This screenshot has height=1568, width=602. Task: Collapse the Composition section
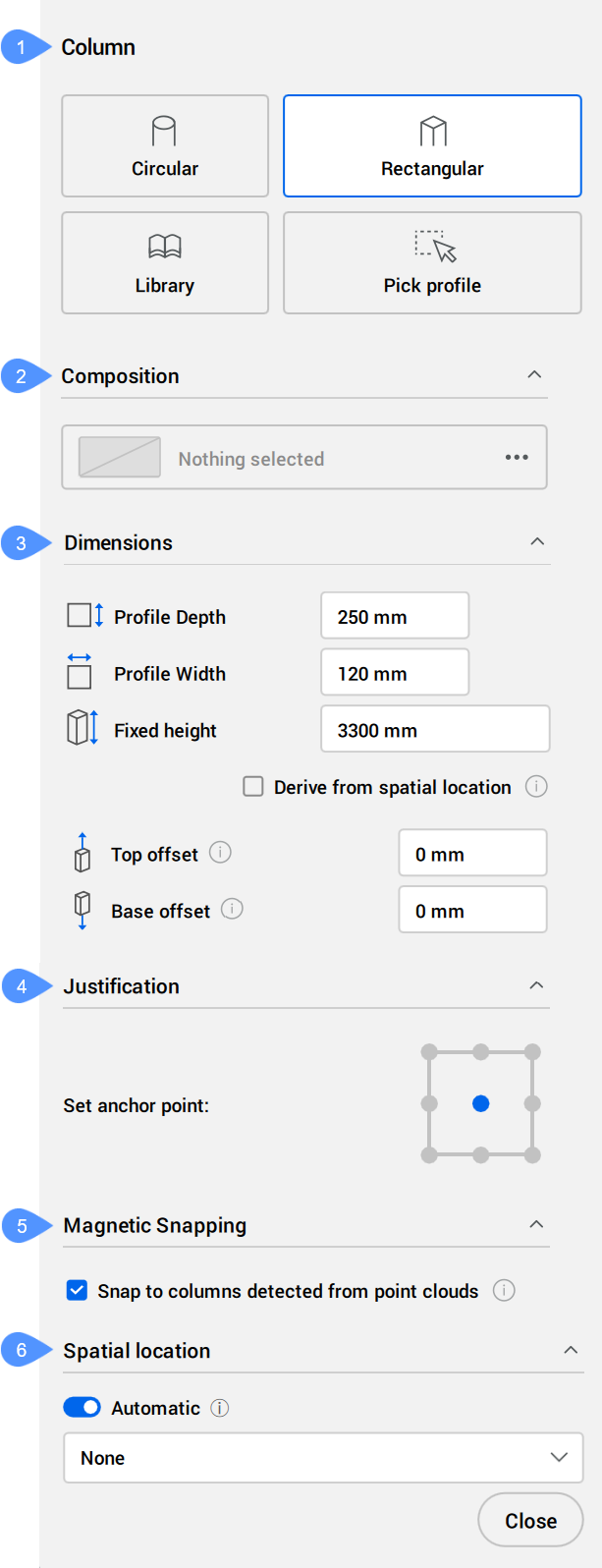(x=534, y=375)
